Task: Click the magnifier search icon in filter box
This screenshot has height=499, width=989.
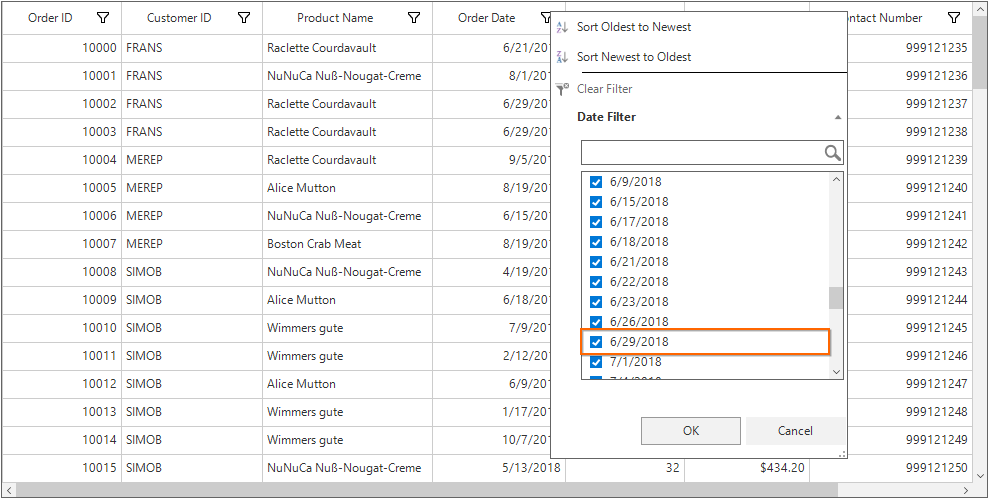Action: [x=833, y=153]
